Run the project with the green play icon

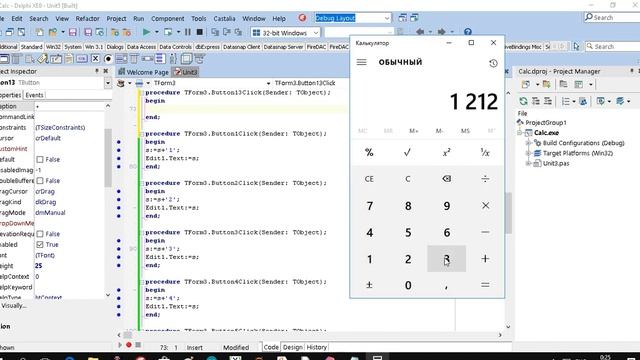pos(146,32)
